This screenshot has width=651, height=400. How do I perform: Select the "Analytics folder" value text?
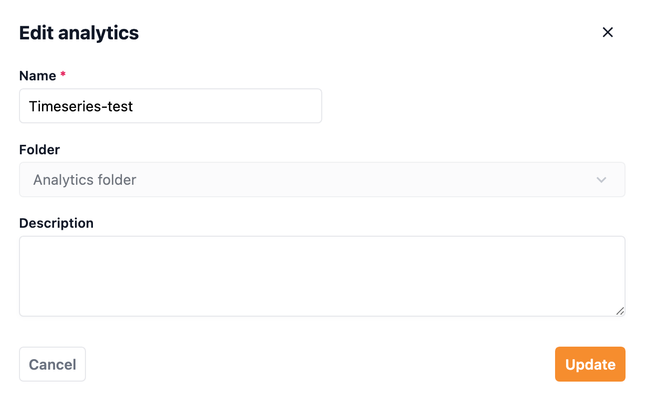[x=84, y=180]
